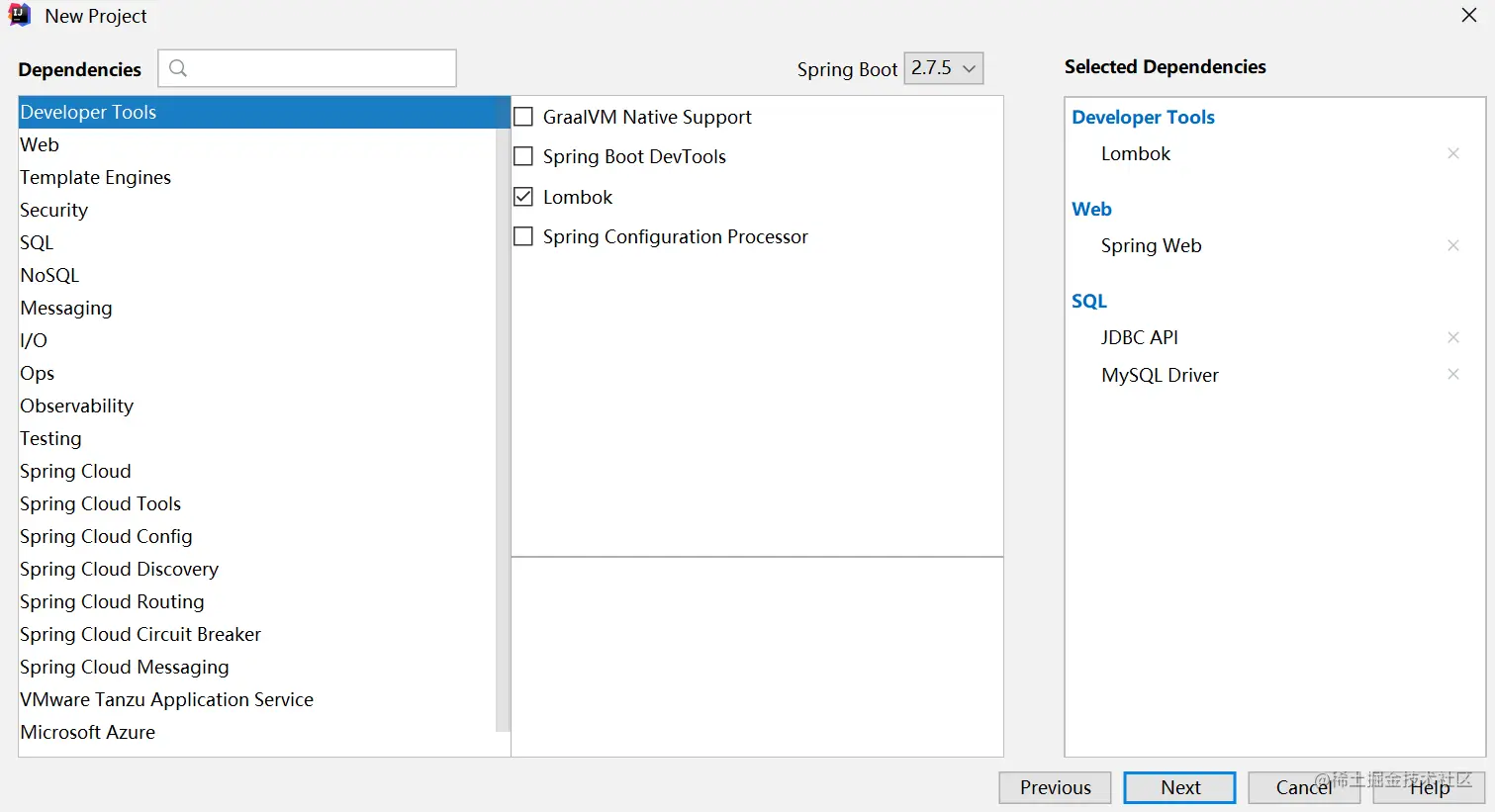The height and width of the screenshot is (812, 1495).
Task: Select the SQL dependency category
Action: [x=37, y=242]
